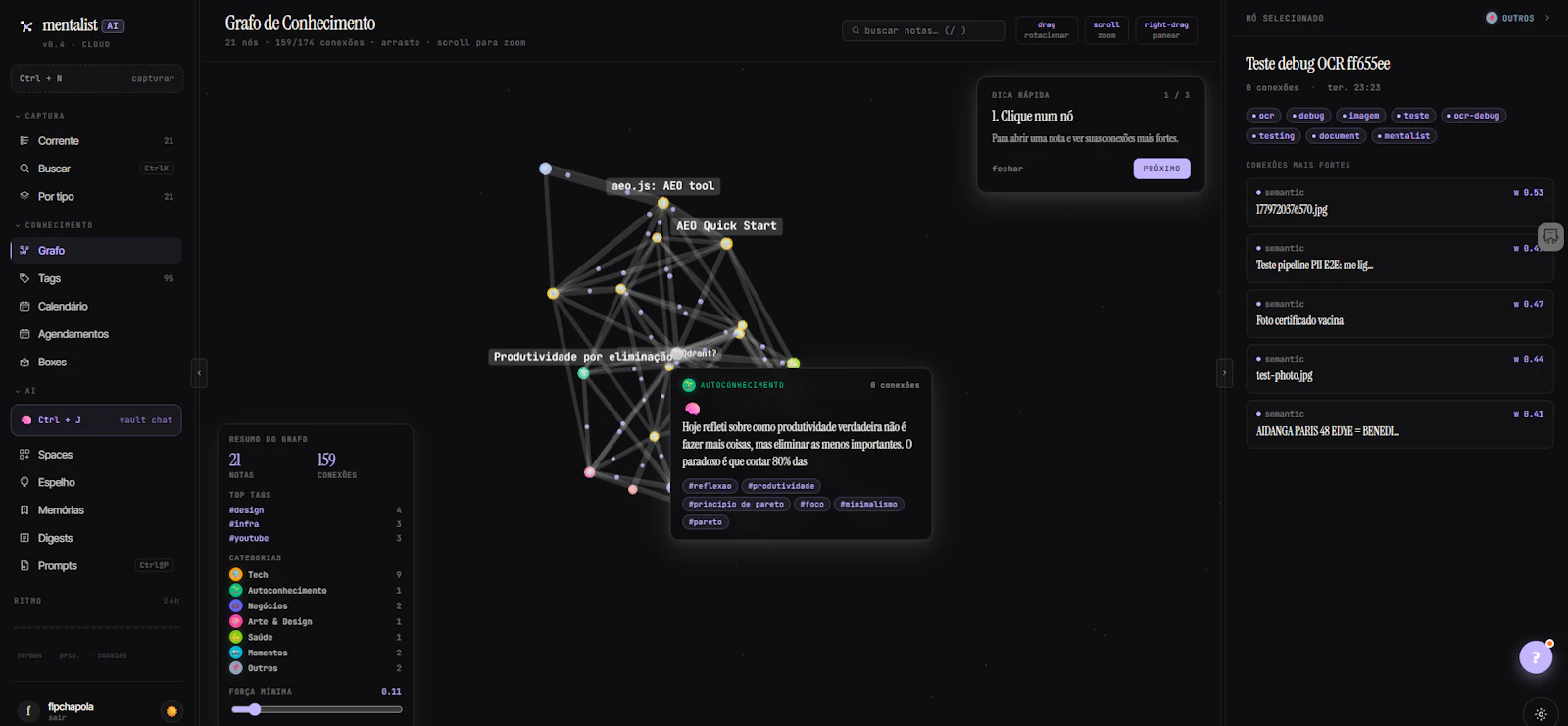Click the ocr tag chip
Screen dimensions: 1568x726
pyautogui.click(x=1263, y=116)
